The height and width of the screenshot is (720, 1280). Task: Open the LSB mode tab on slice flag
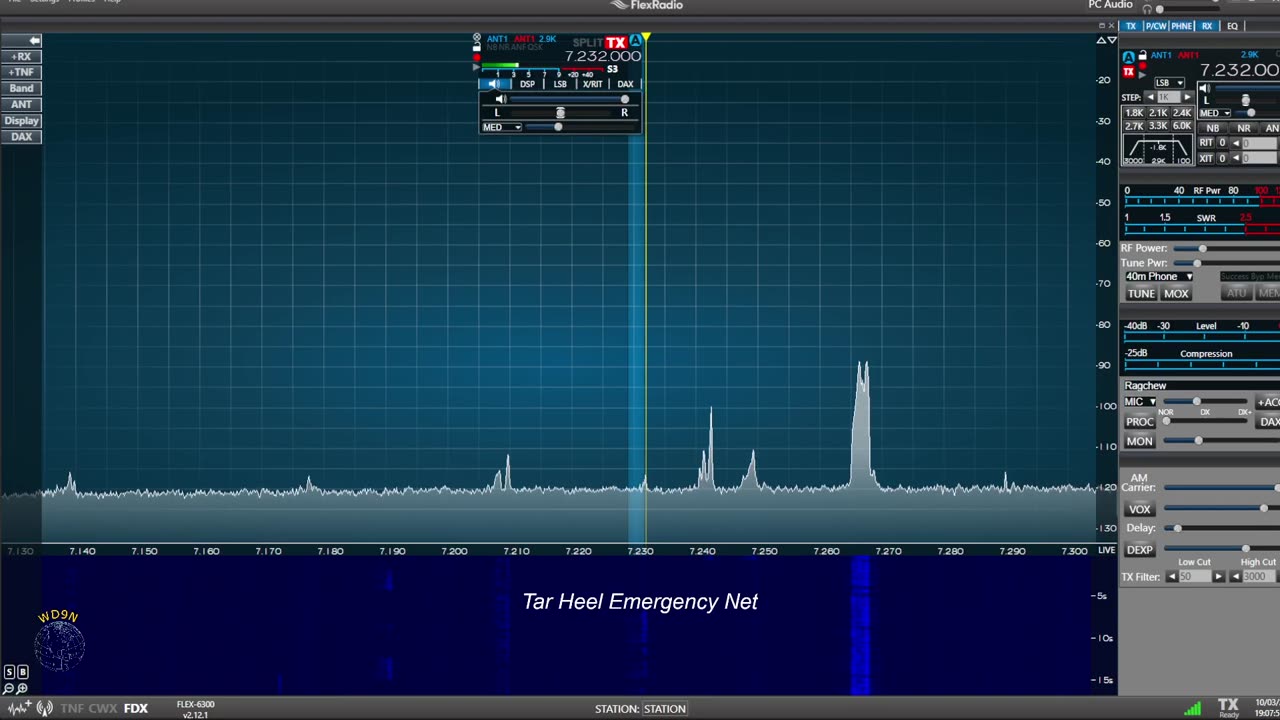(x=560, y=84)
